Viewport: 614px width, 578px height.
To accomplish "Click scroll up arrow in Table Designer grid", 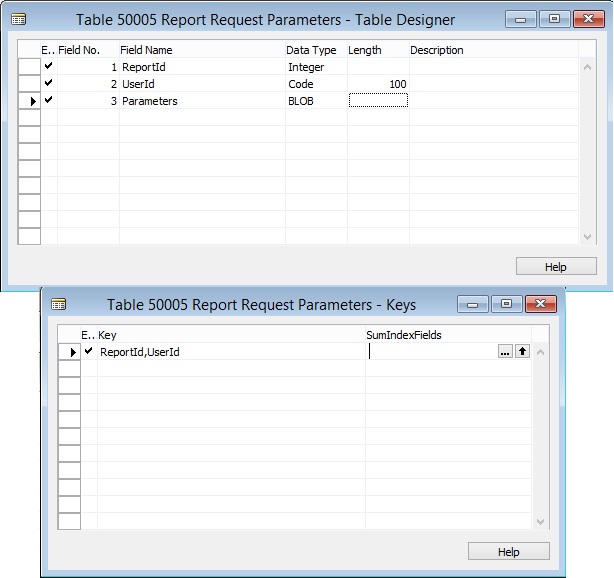I will pyautogui.click(x=587, y=67).
